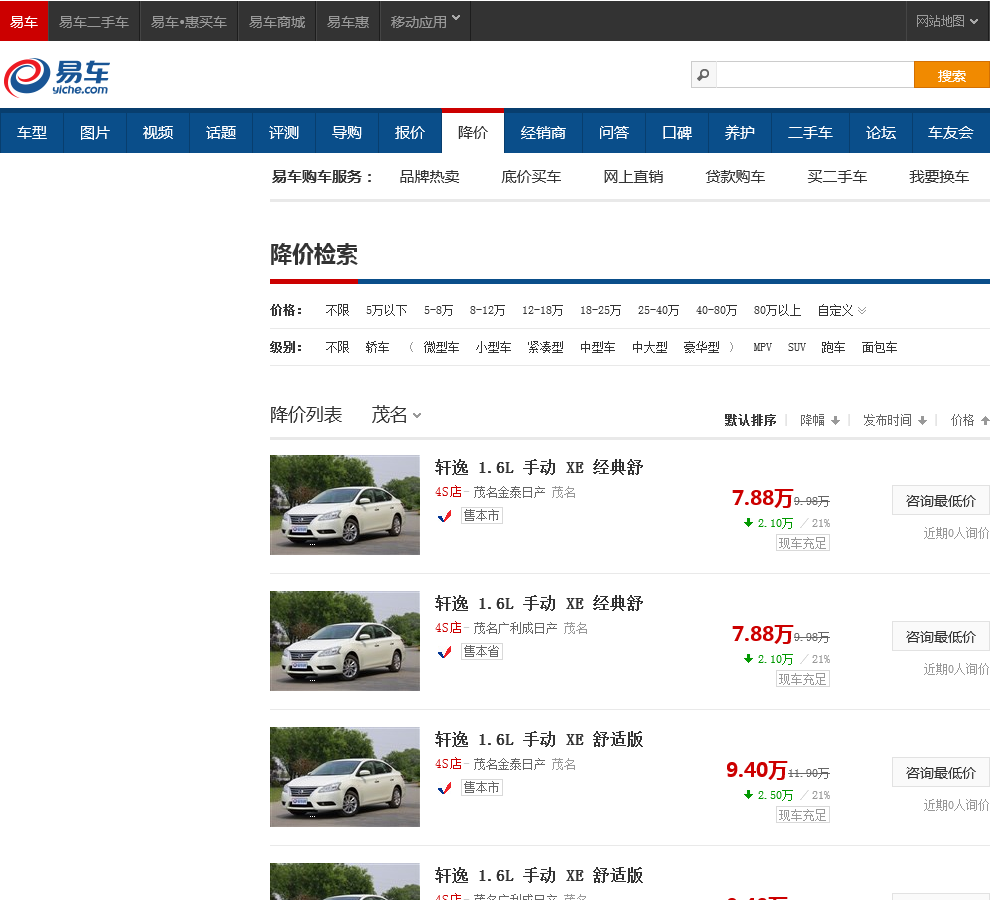Open the first 轩逸 car thumbnail

[x=345, y=505]
